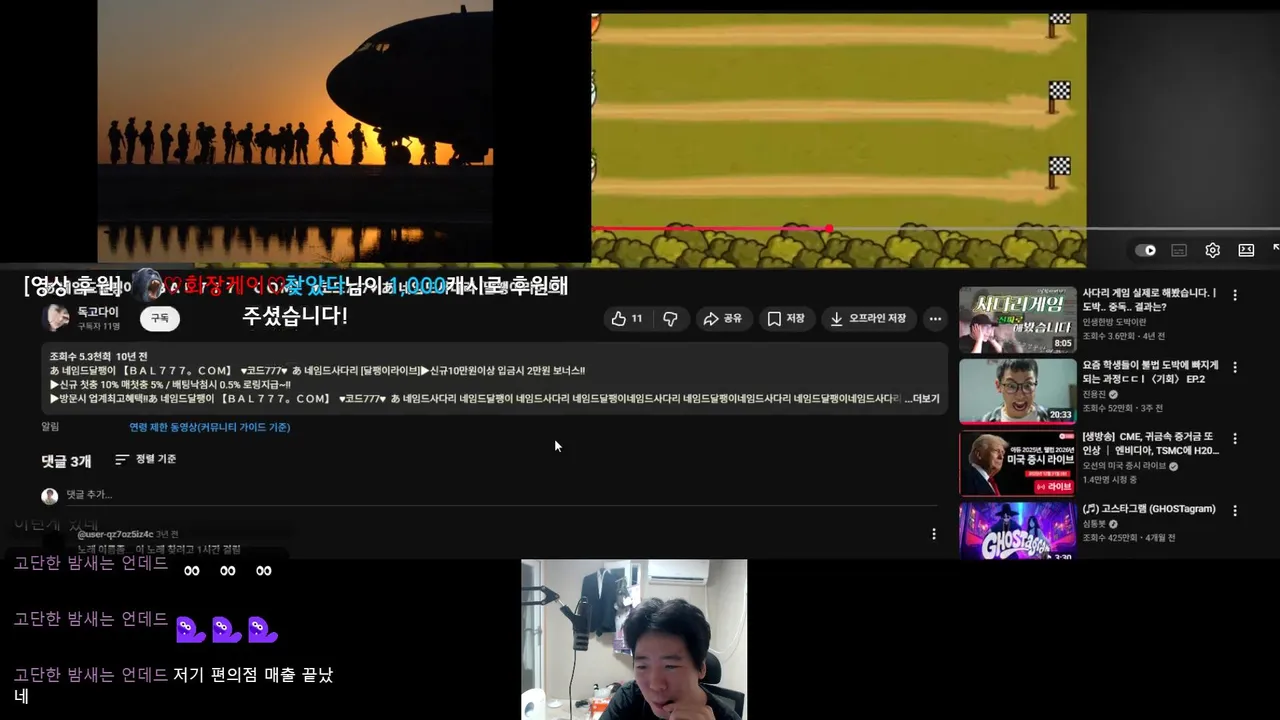1280x720 pixels.
Task: Open channel 오선의 미국 증시 라이브
Action: (1124, 466)
